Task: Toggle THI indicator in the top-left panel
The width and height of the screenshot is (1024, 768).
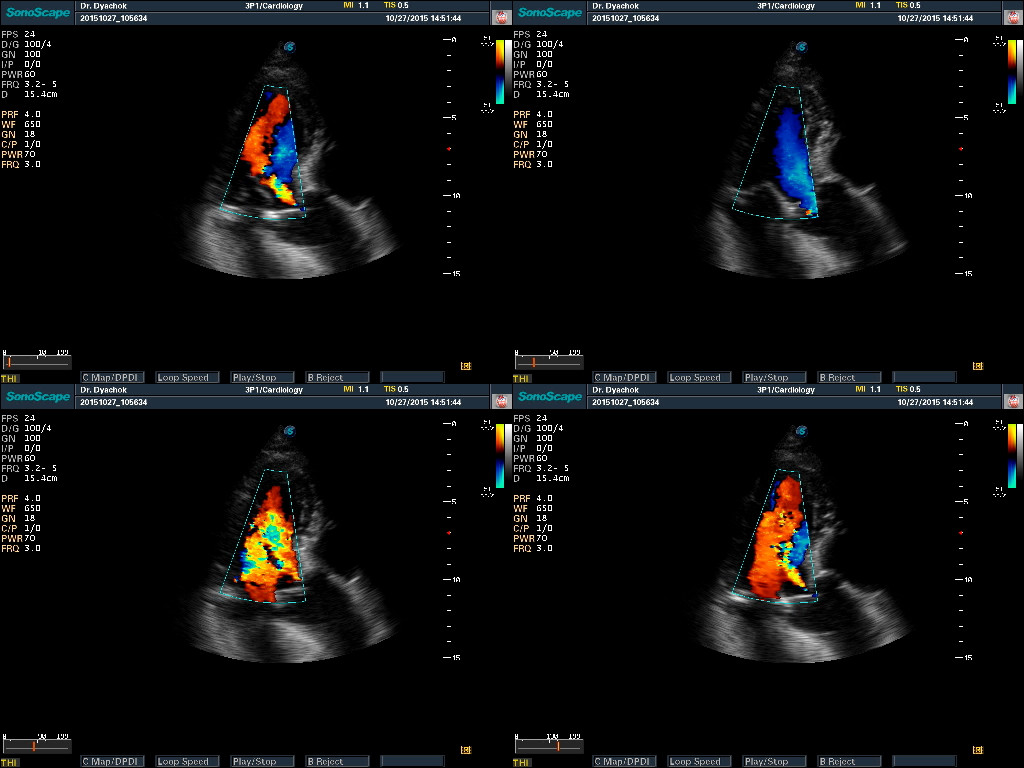Action: coord(9,378)
